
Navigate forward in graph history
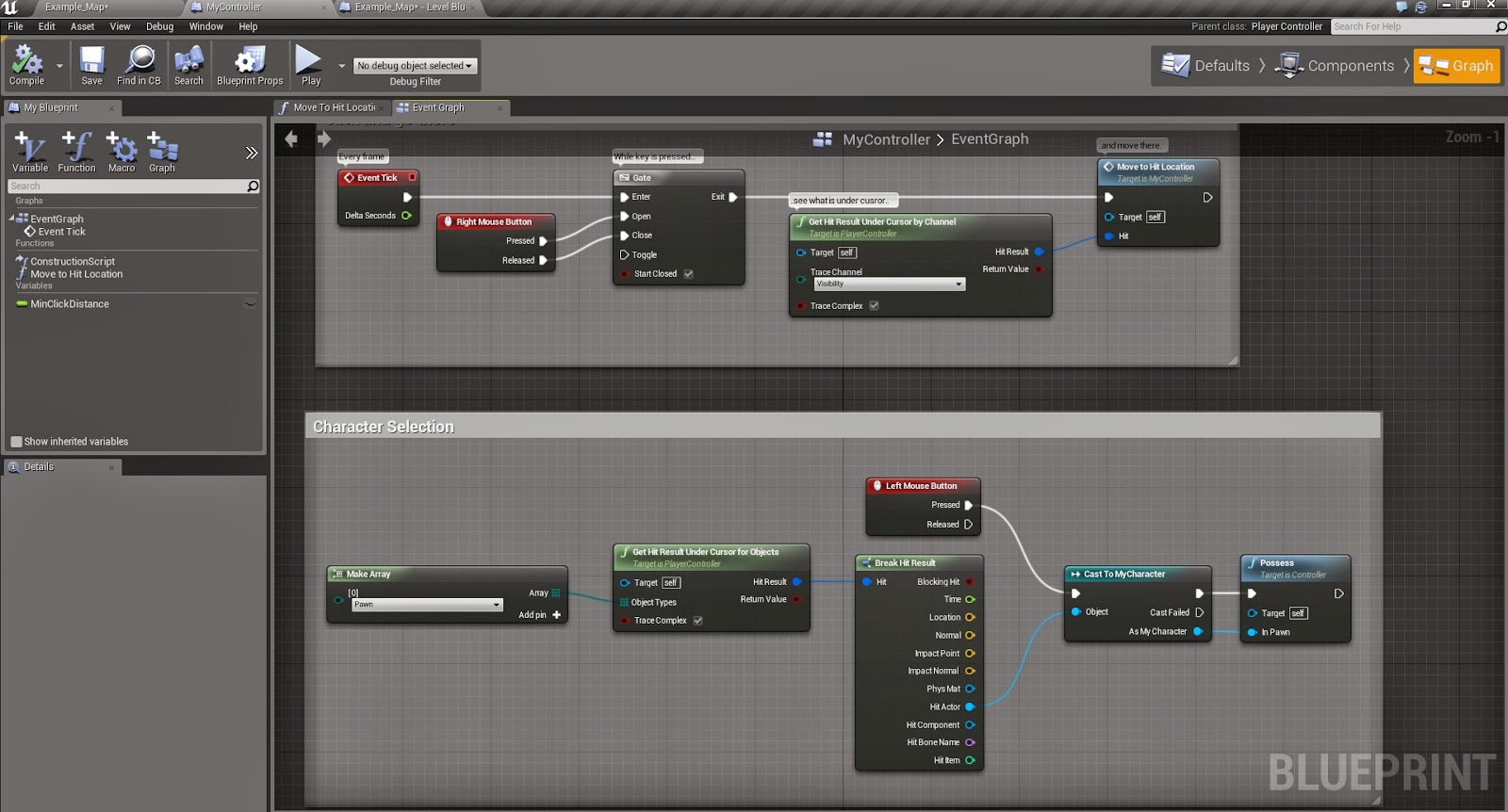coord(324,139)
